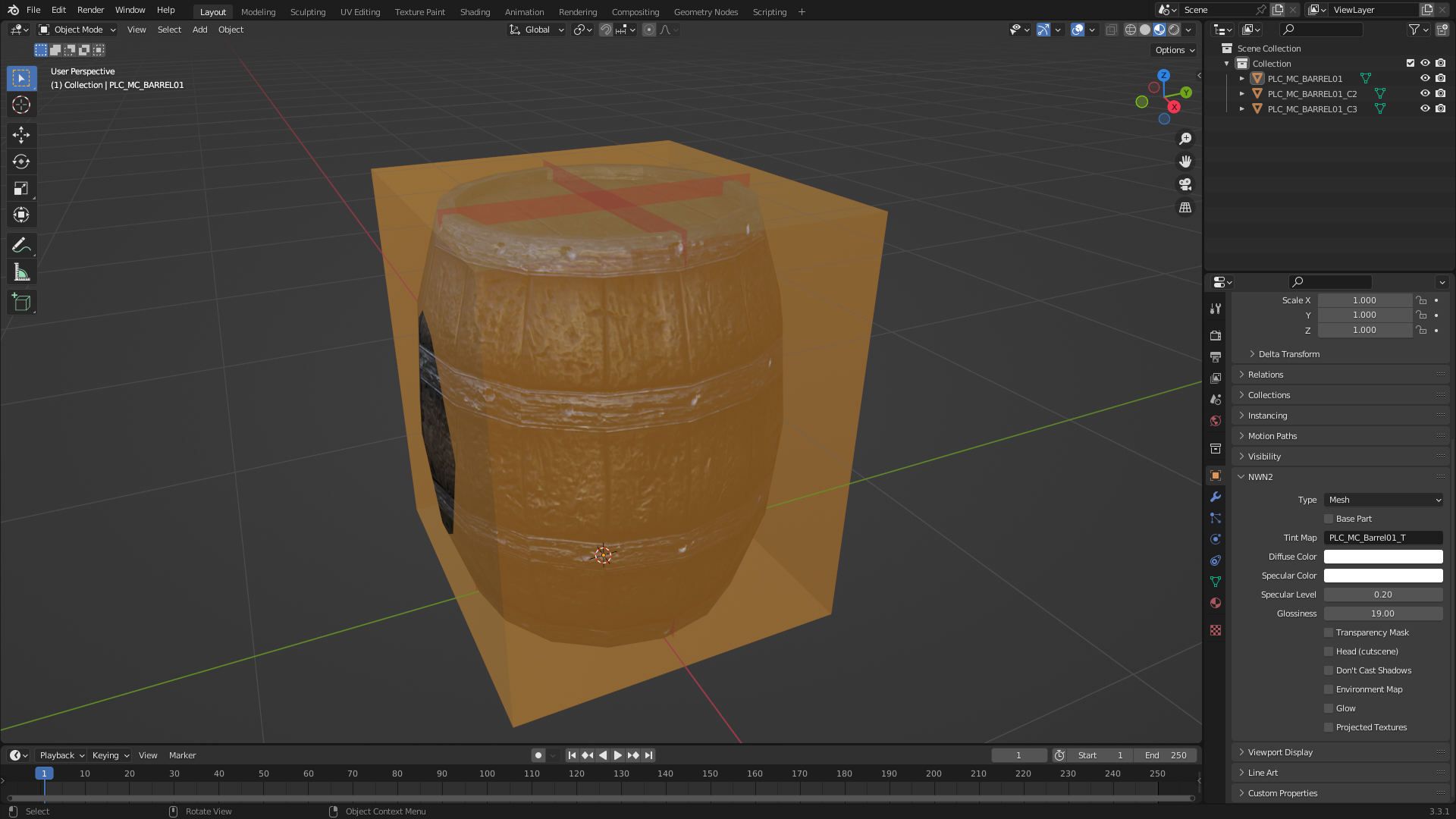Switch to the Shading workspace tab
The height and width of the screenshot is (819, 1456).
pyautogui.click(x=475, y=12)
